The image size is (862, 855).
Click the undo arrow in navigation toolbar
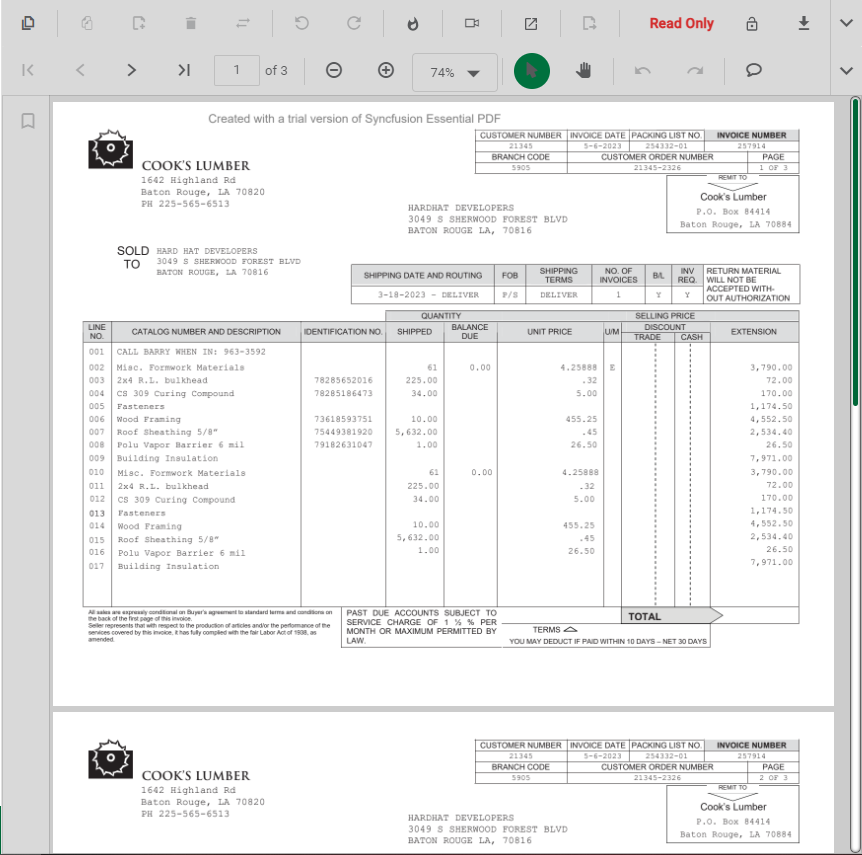[643, 70]
